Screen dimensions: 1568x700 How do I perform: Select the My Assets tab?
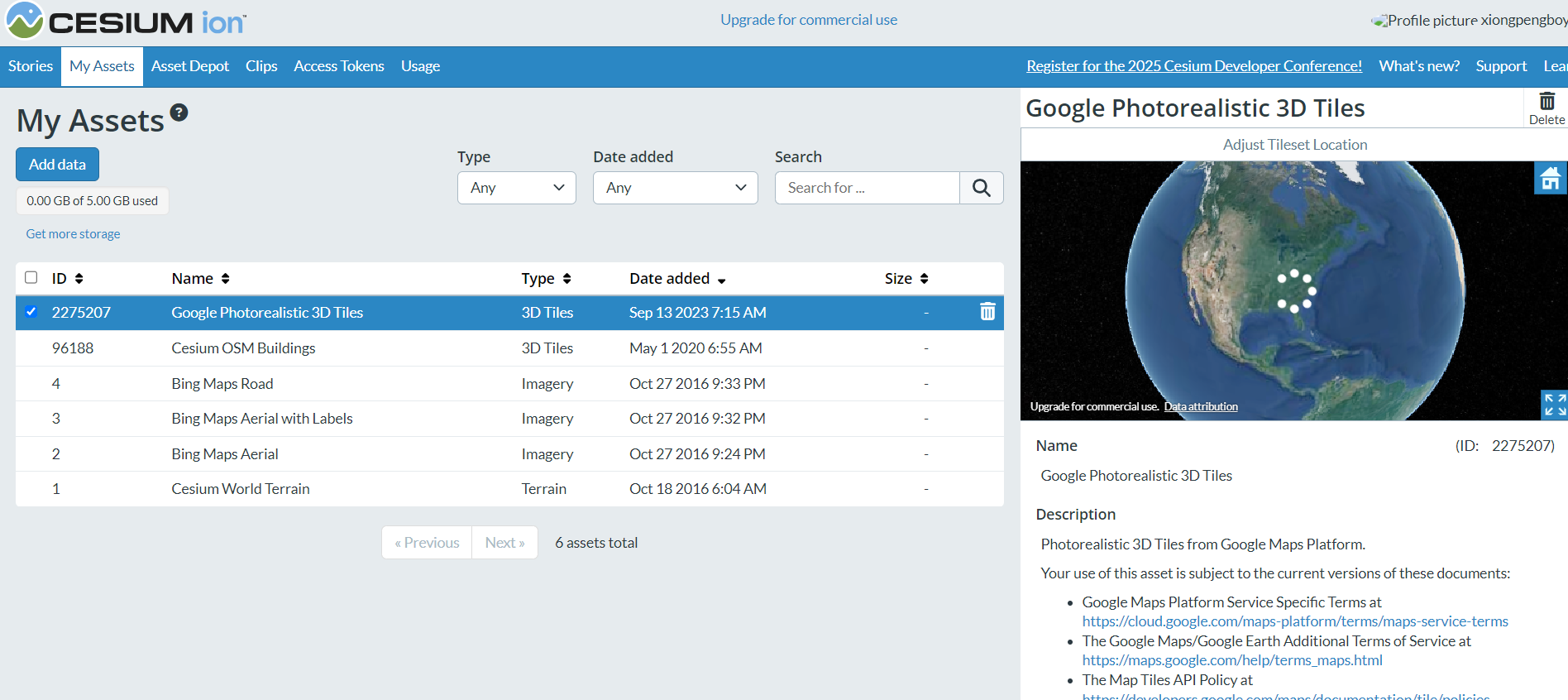coord(102,66)
